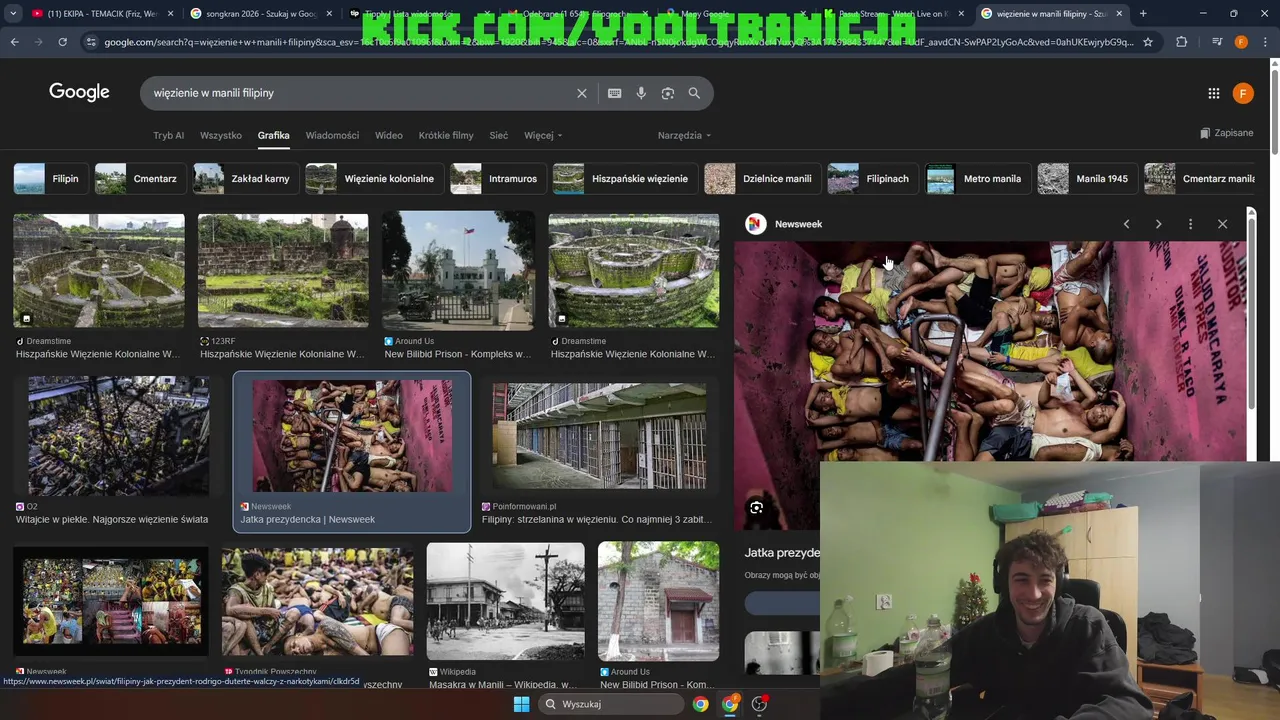The height and width of the screenshot is (720, 1280).
Task: Close the Newsweek image preview panel
Action: tap(1222, 224)
